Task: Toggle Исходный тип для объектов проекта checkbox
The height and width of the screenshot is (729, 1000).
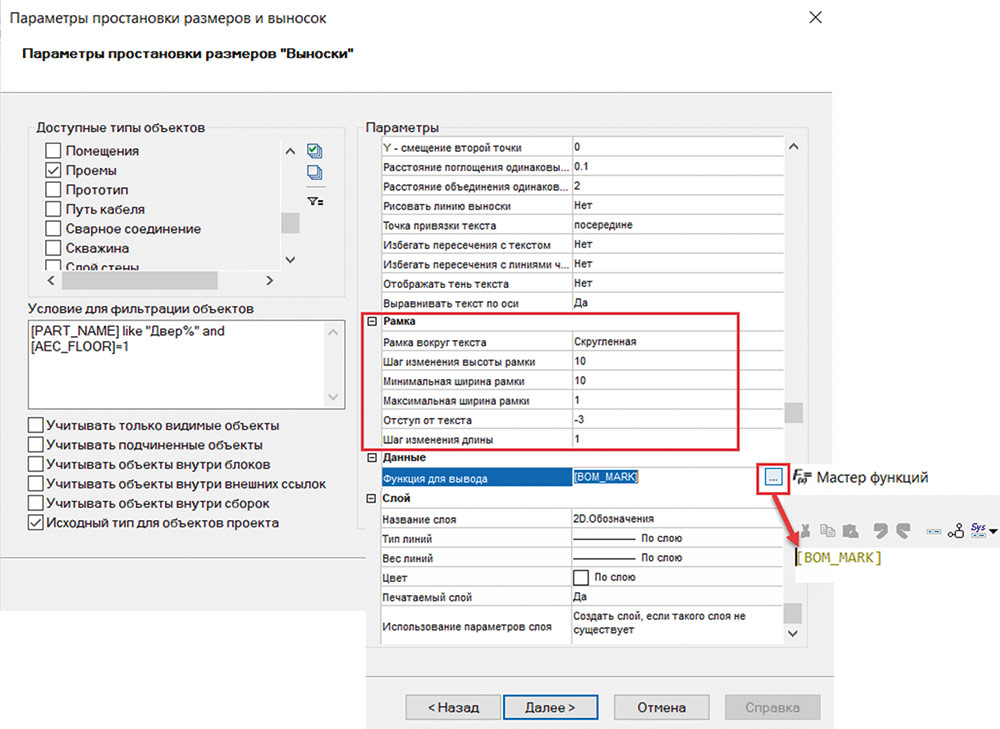Action: pos(37,523)
